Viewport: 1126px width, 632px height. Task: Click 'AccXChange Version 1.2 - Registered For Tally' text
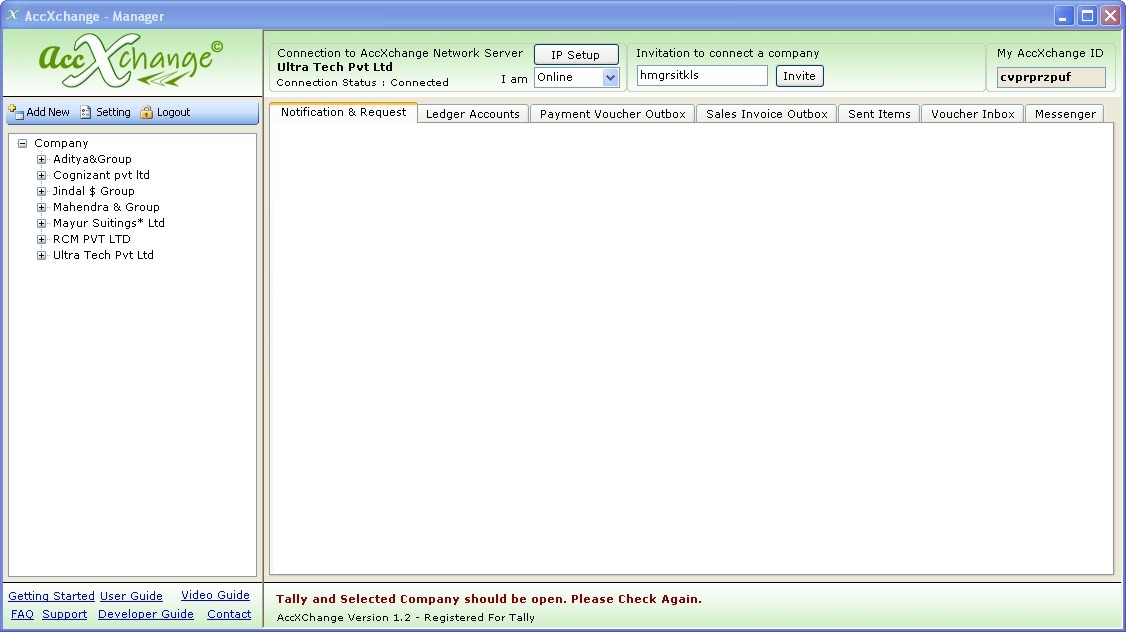pyautogui.click(x=406, y=618)
